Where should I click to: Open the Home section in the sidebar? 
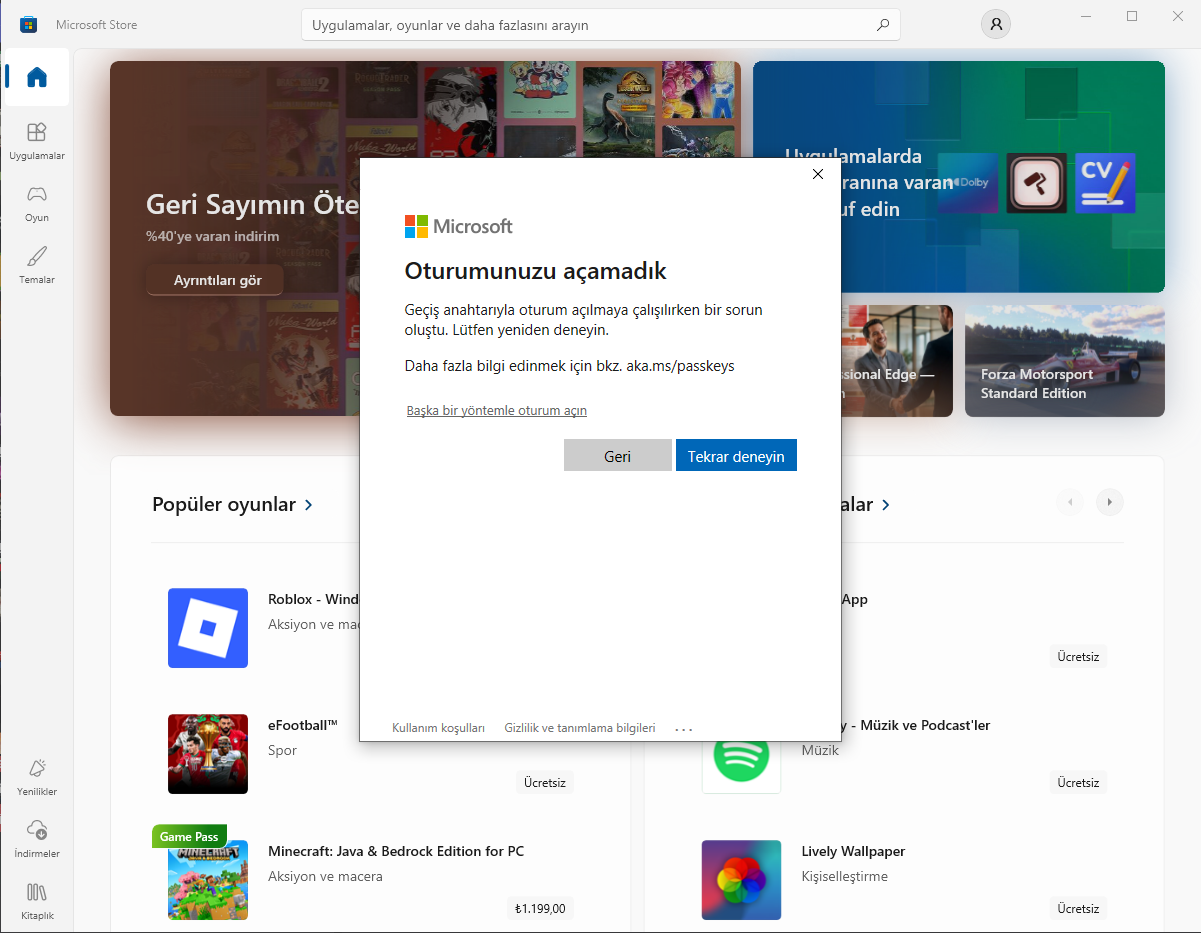click(x=37, y=77)
